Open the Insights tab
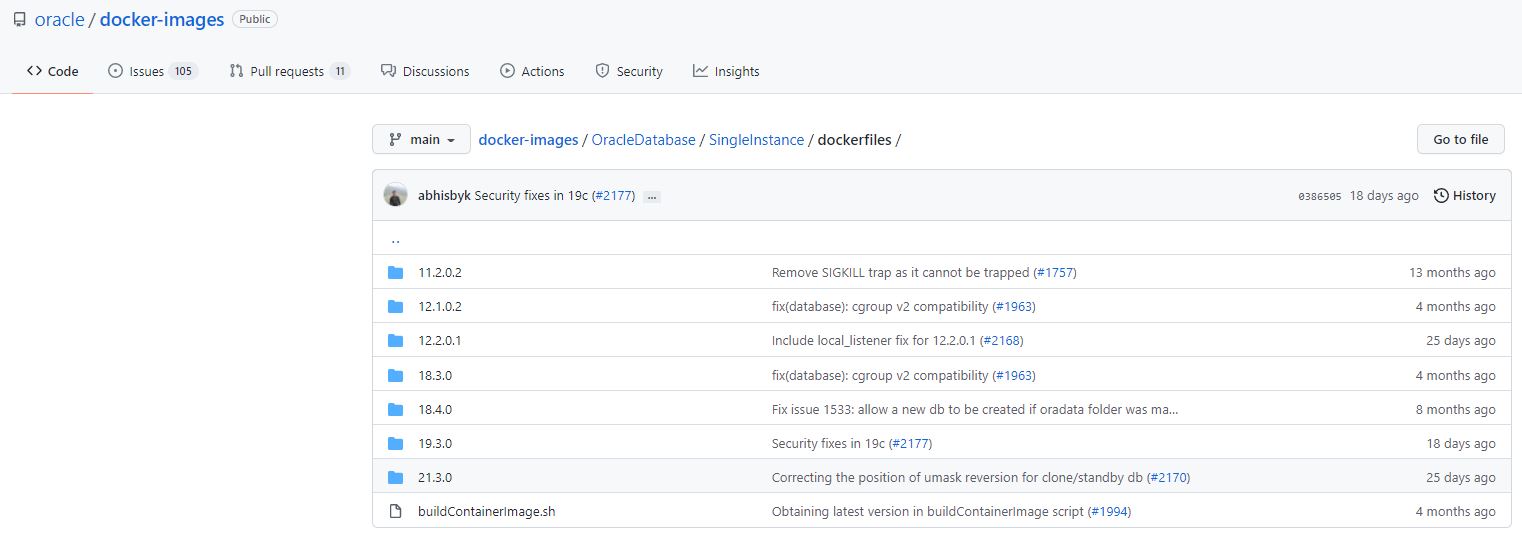 click(x=726, y=71)
